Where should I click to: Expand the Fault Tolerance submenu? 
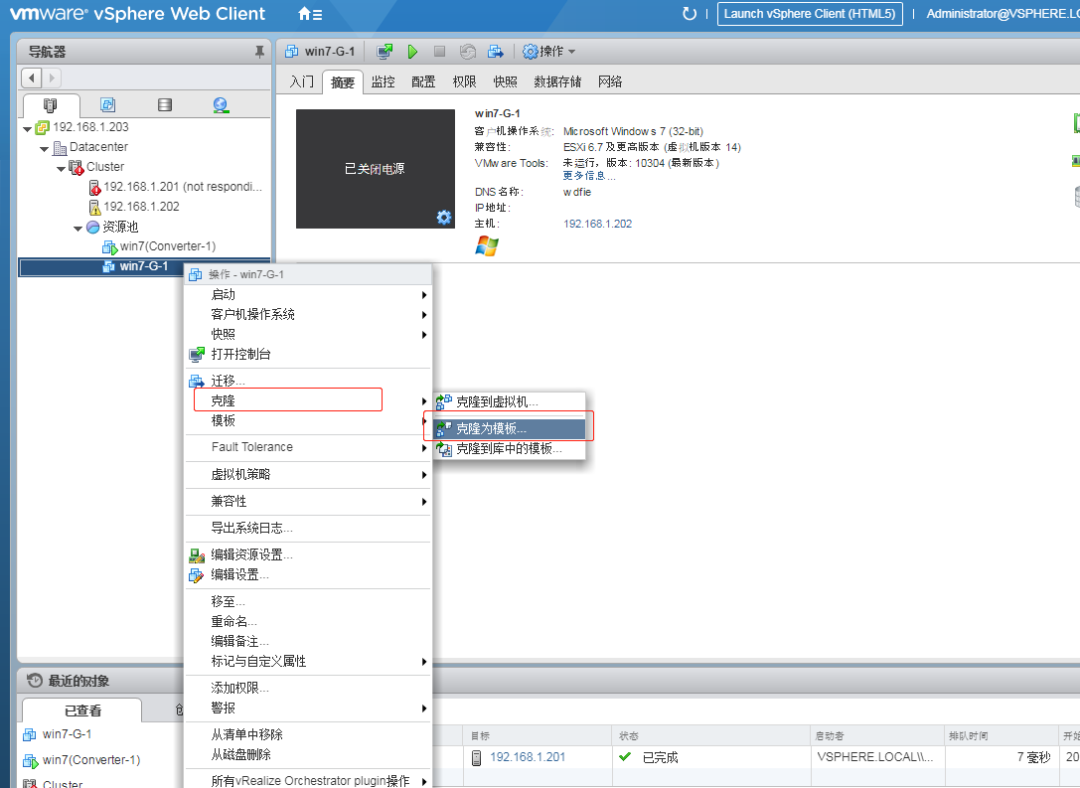tap(308, 448)
